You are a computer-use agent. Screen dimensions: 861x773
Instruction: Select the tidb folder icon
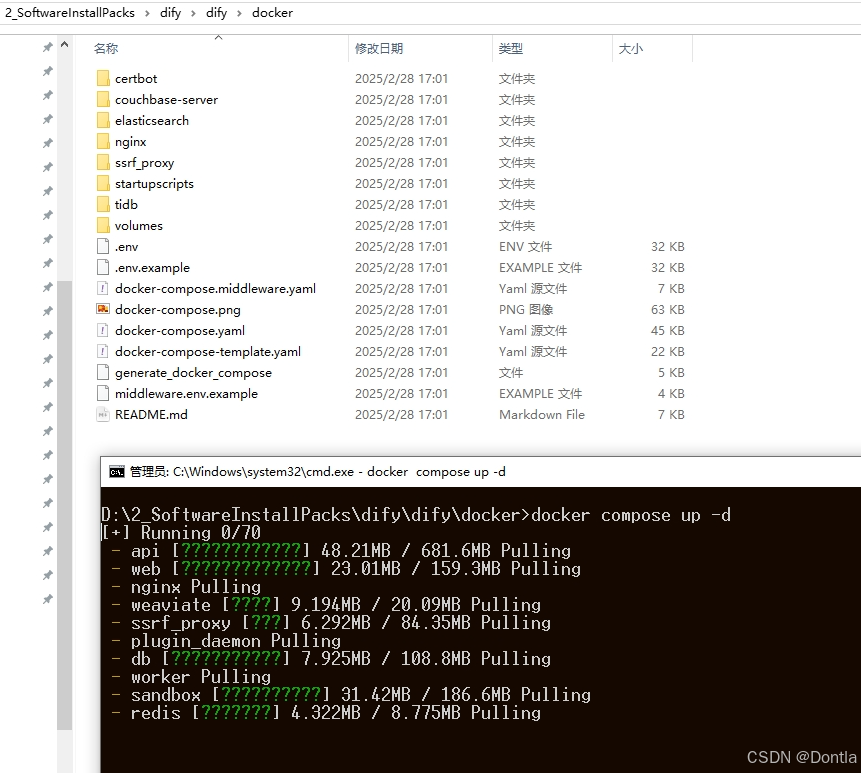103,204
